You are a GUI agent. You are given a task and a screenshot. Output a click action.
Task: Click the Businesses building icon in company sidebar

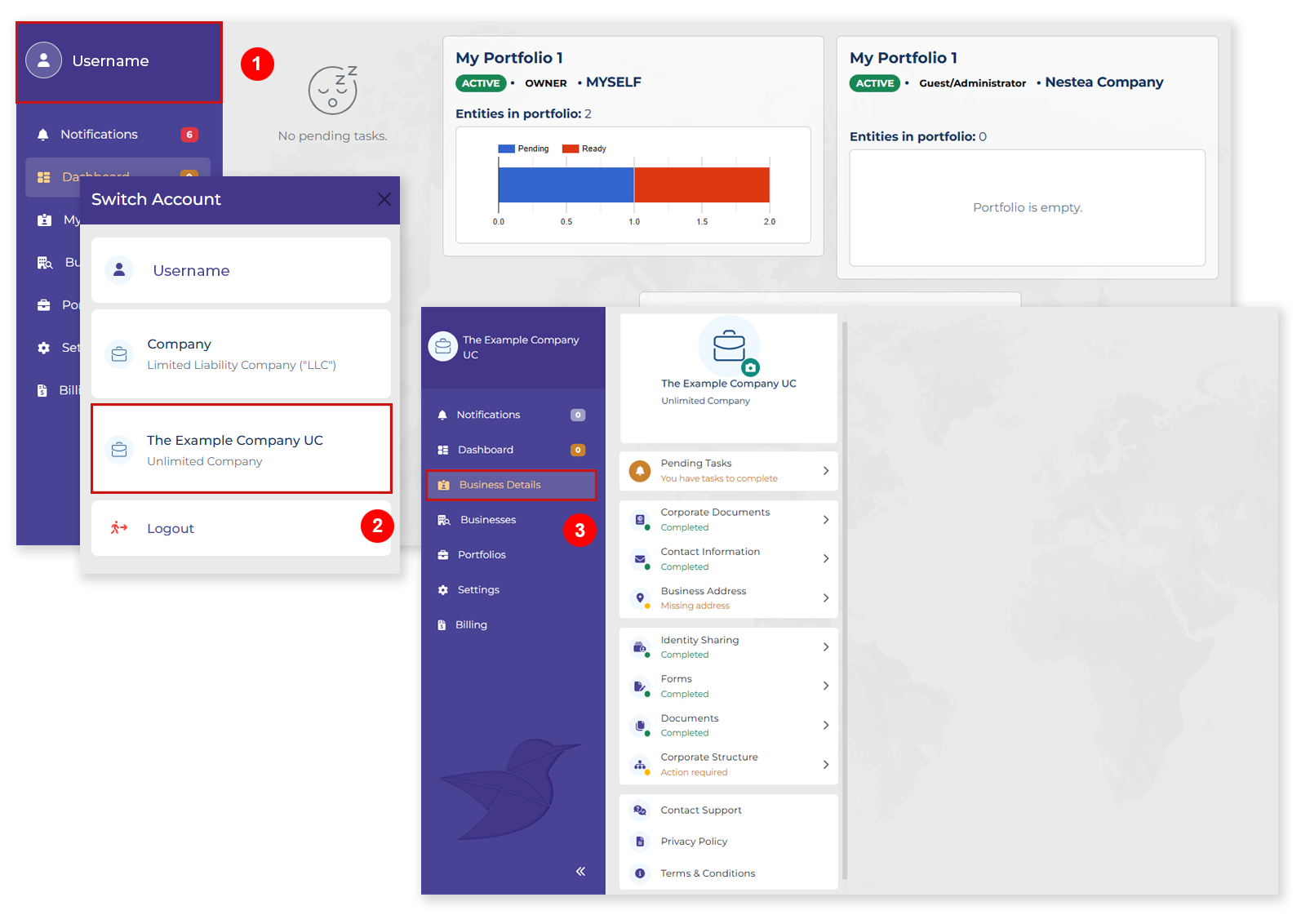pos(444,520)
